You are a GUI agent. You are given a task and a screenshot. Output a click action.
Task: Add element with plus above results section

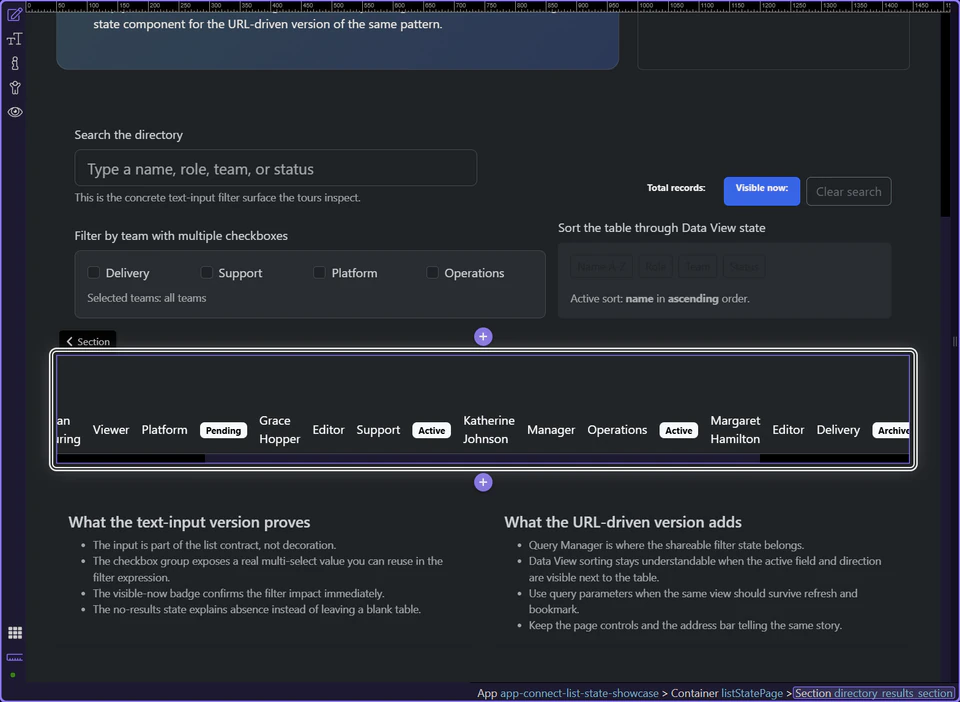pos(483,337)
